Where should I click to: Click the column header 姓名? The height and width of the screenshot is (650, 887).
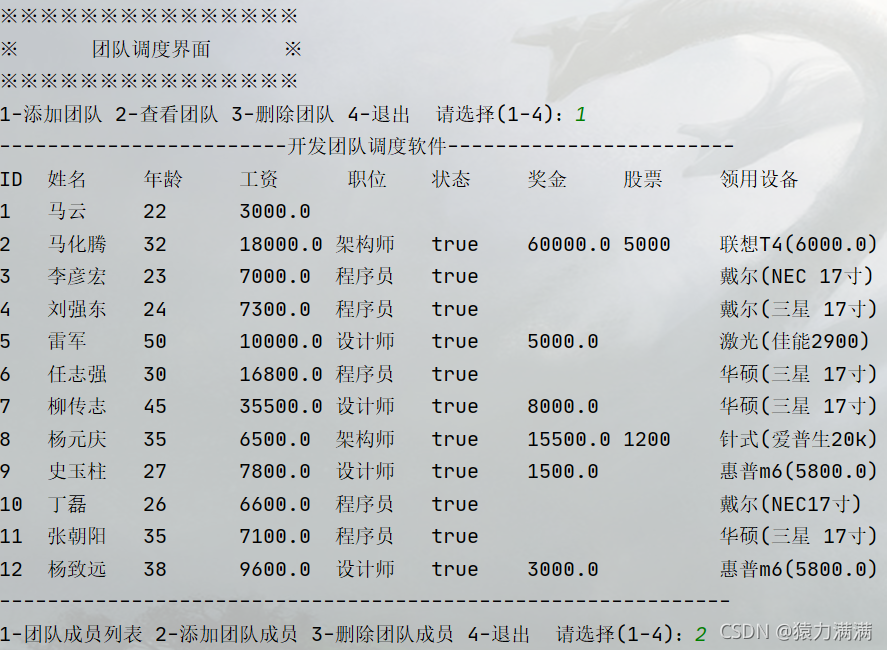click(67, 179)
